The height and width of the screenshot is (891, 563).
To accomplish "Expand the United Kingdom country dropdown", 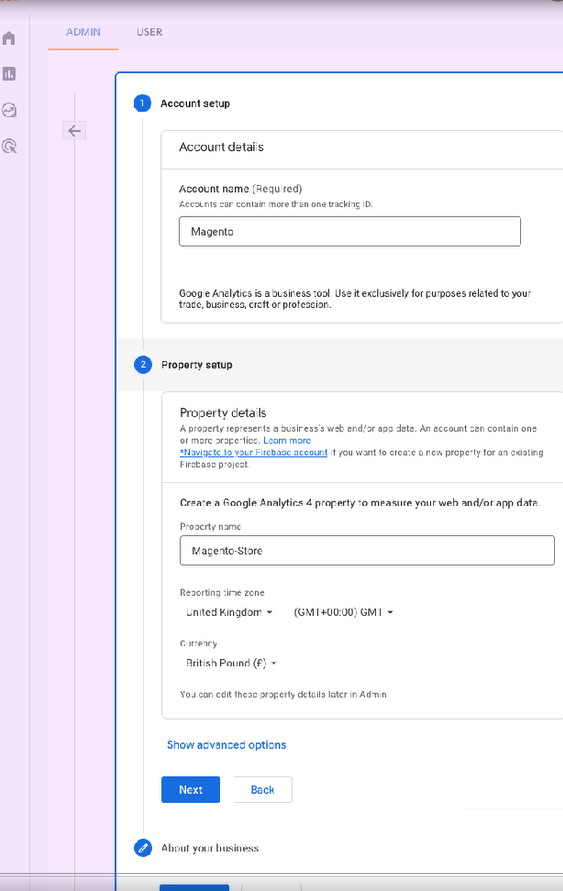I will 230,612.
